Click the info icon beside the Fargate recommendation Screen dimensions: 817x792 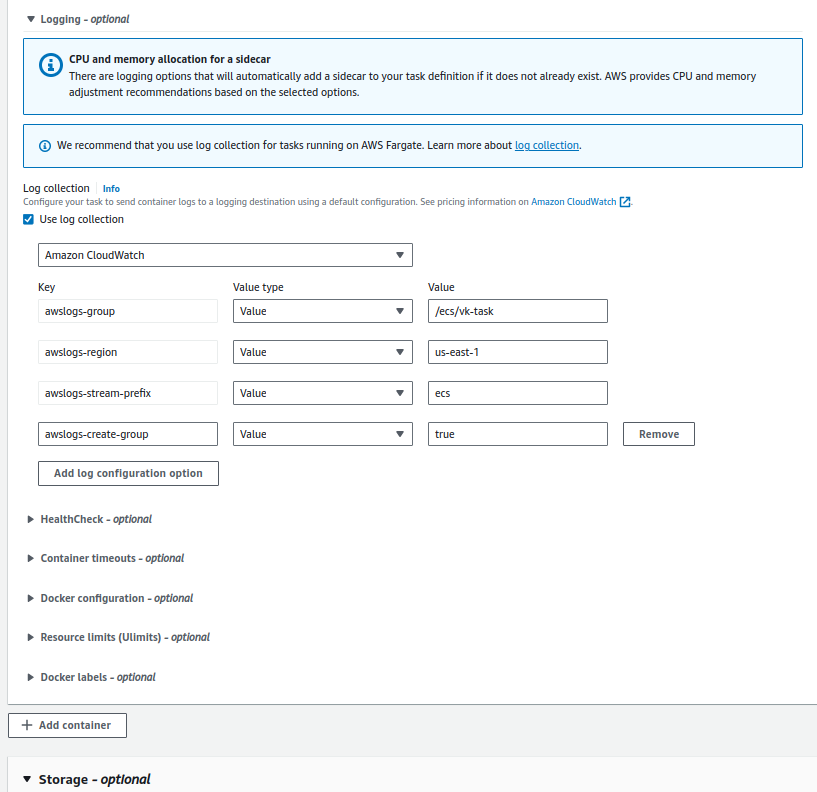click(x=45, y=146)
